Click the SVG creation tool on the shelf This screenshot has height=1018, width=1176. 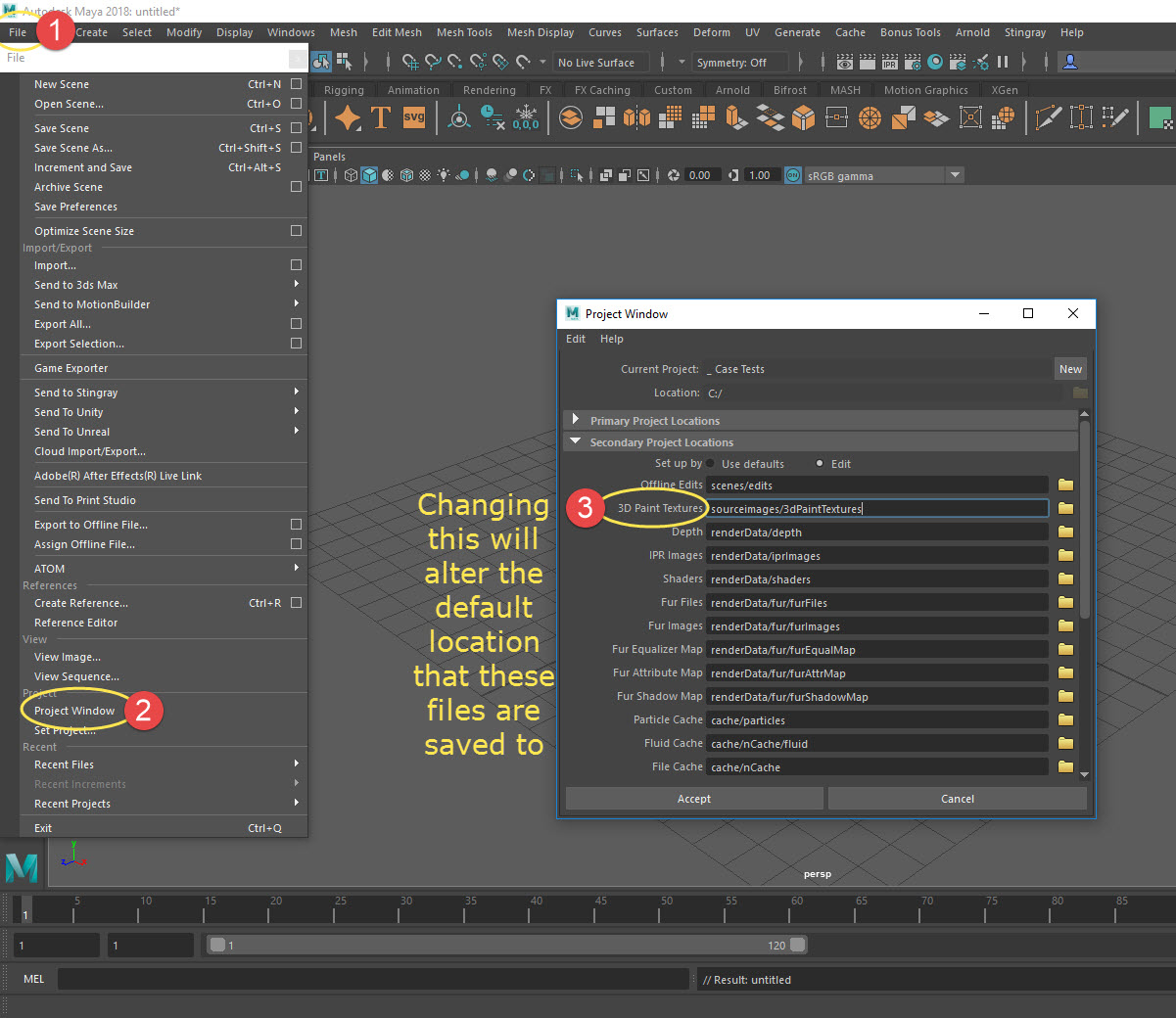pos(413,116)
